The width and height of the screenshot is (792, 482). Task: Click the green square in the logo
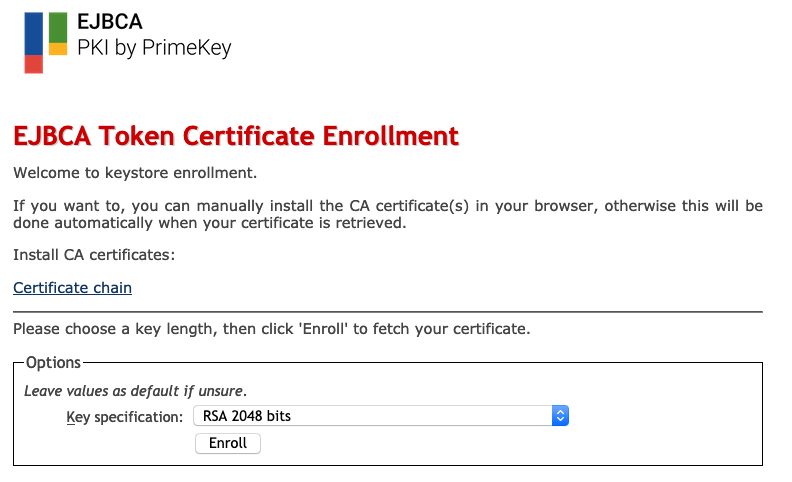[x=58, y=26]
